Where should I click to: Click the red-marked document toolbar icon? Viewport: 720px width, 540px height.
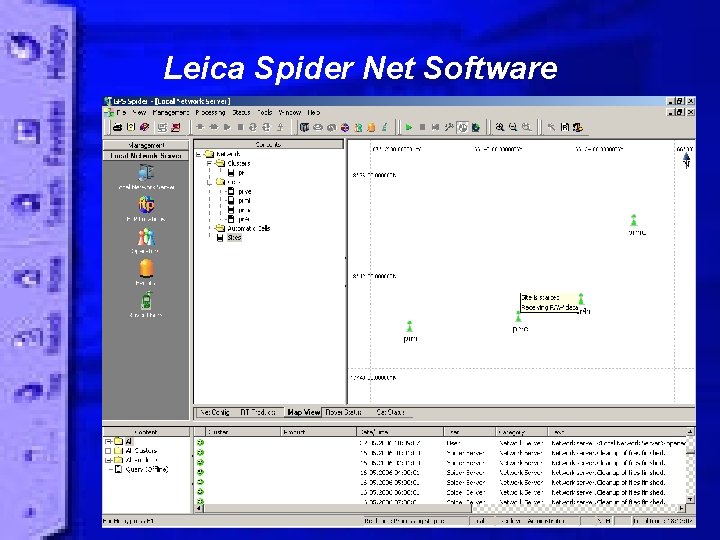pos(175,127)
